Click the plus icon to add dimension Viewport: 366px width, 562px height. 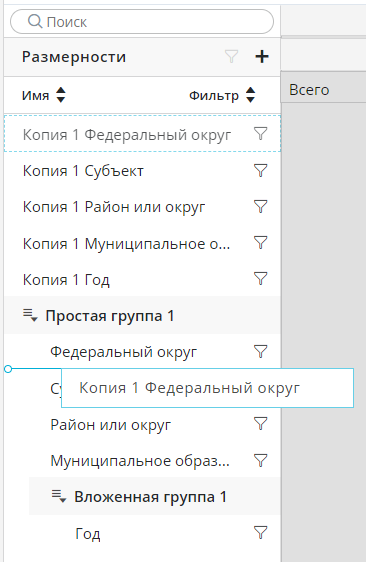point(262,57)
